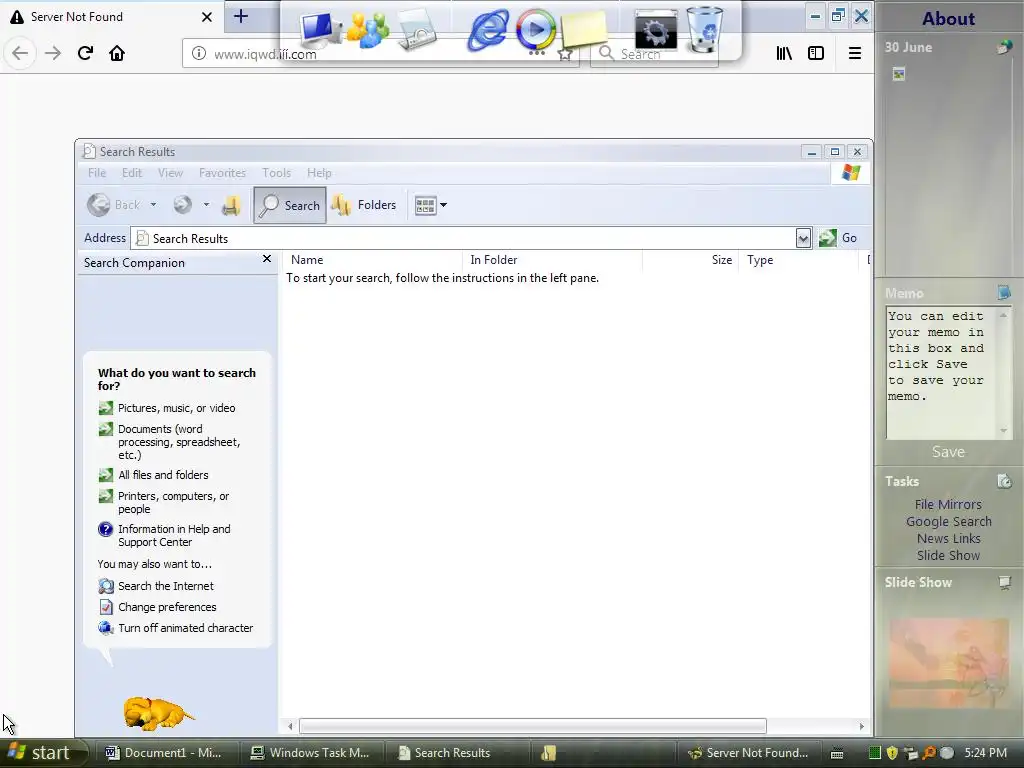Expand the Address bar dropdown
This screenshot has height=768, width=1024.
[803, 238]
